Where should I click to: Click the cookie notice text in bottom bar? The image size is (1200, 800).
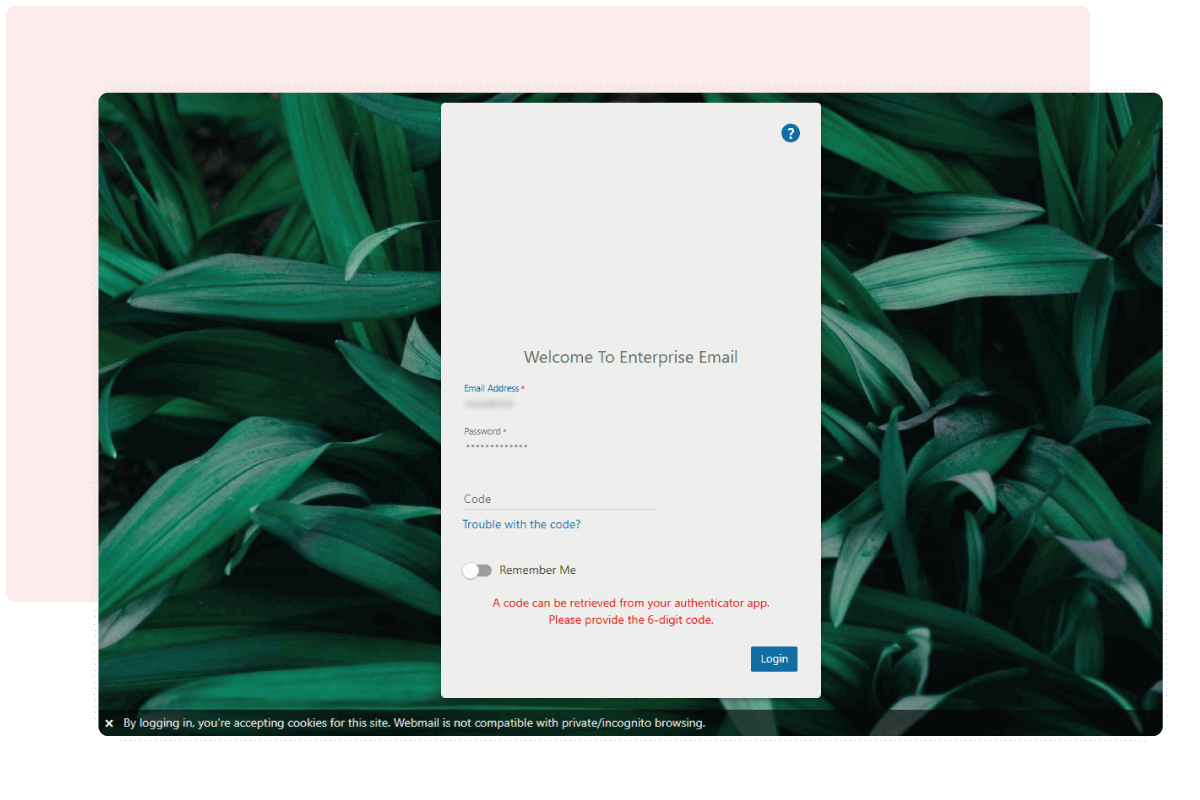coord(414,723)
